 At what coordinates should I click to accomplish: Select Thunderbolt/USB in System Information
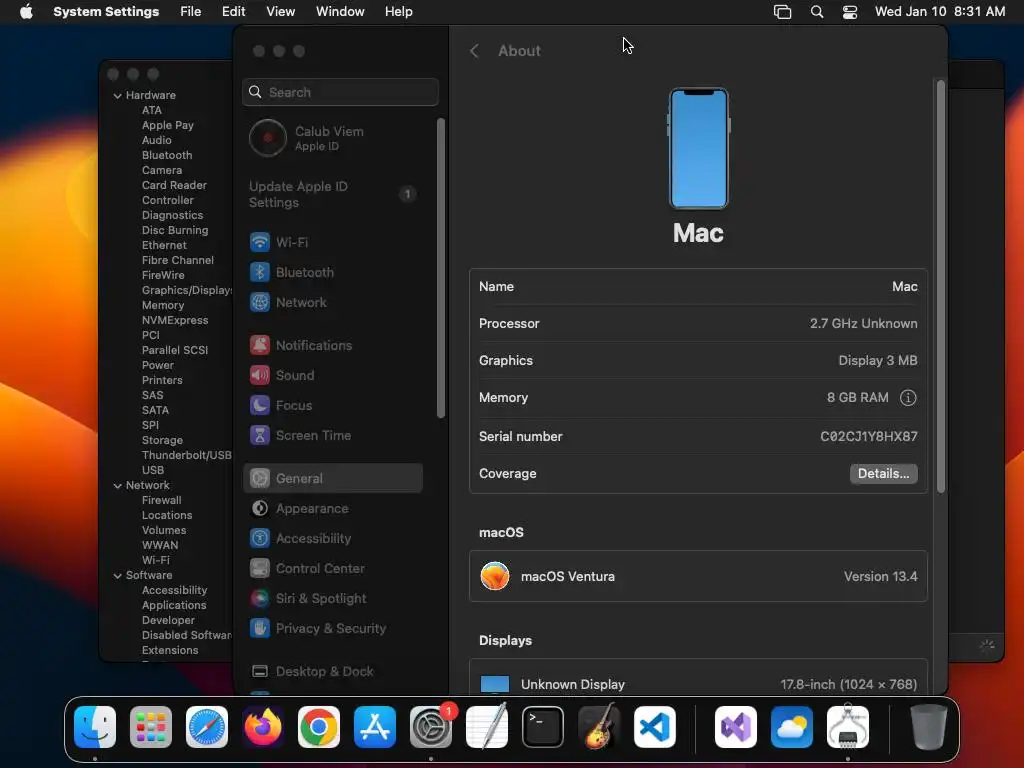[x=187, y=456]
